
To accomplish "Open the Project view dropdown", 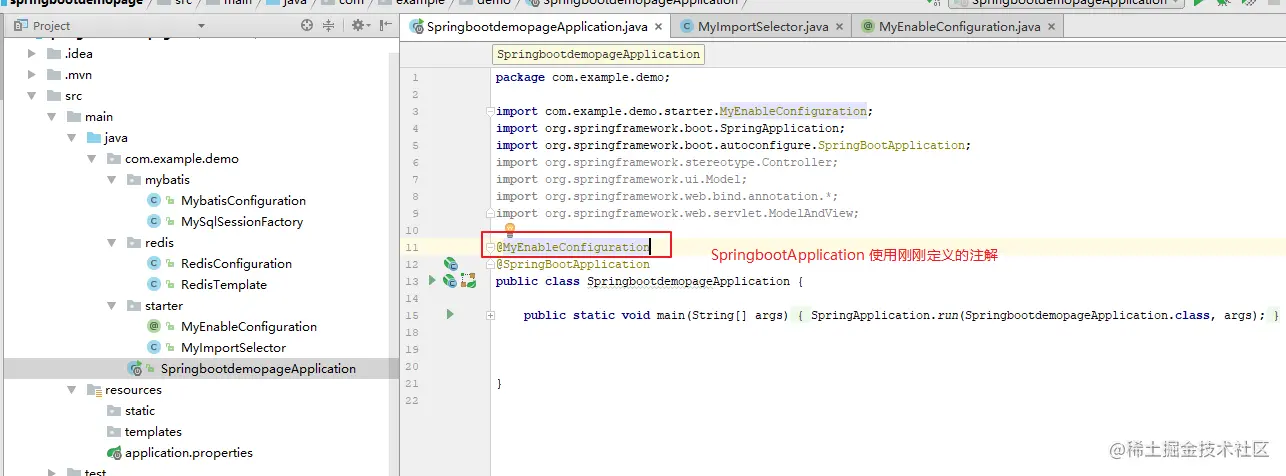I will (202, 26).
